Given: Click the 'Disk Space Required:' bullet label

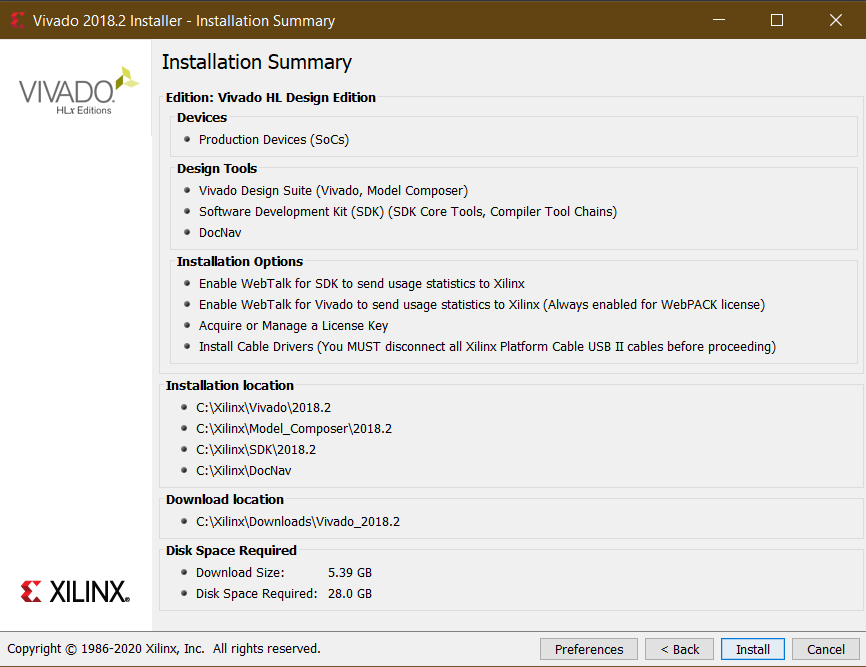Looking at the screenshot, I should click(257, 594).
